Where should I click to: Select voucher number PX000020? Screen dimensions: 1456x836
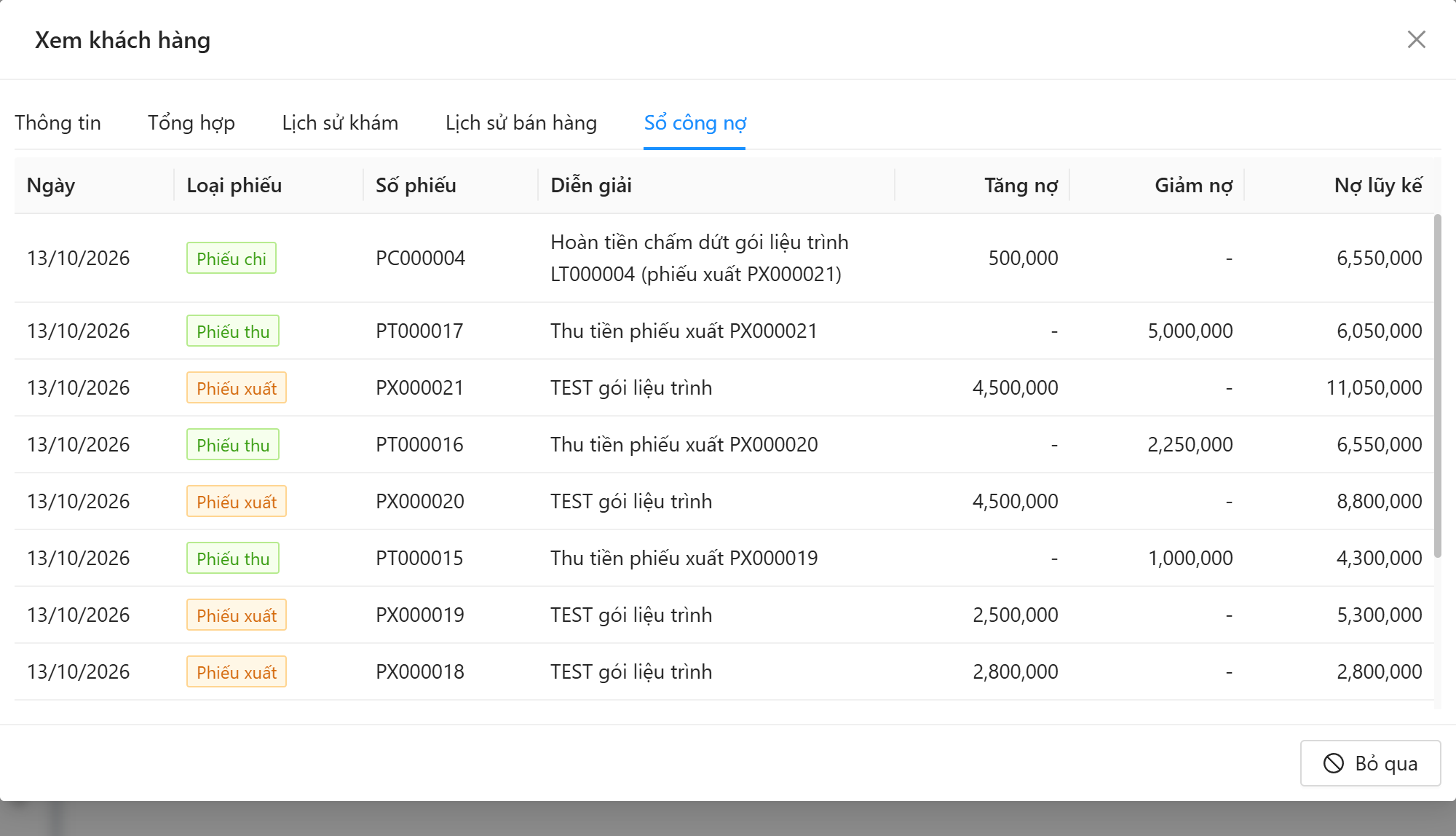click(420, 502)
